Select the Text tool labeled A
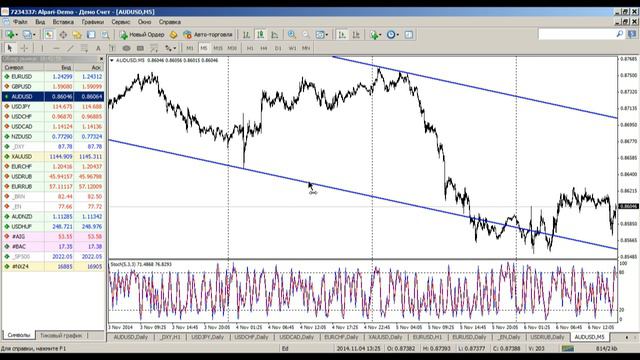Image resolution: width=640 pixels, height=360 pixels. pyautogui.click(x=98, y=48)
